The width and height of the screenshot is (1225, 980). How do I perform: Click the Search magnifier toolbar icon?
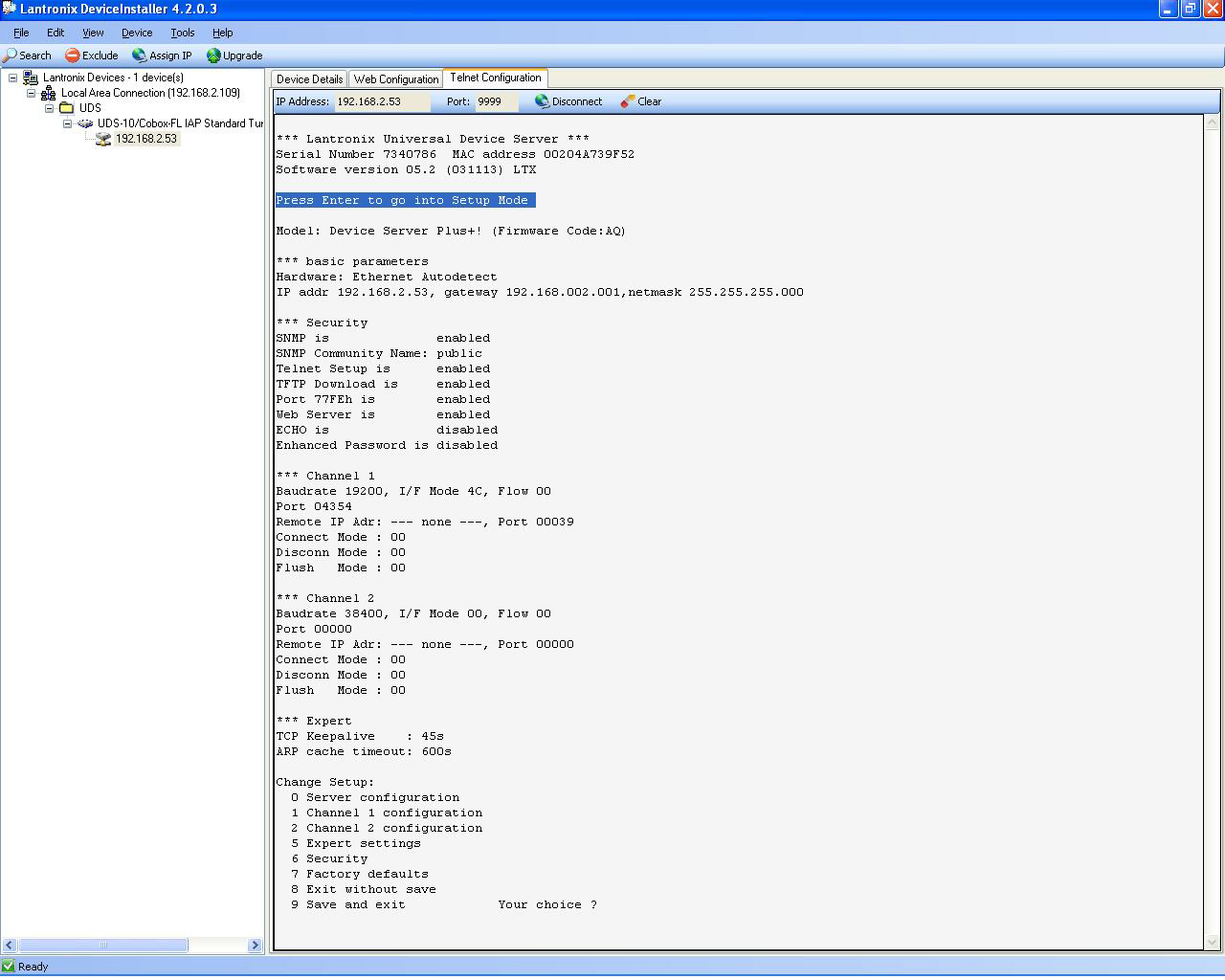[11, 56]
